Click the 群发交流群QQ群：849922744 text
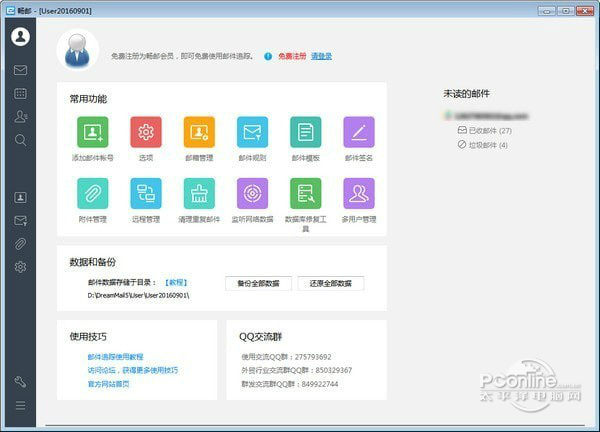 pos(290,384)
